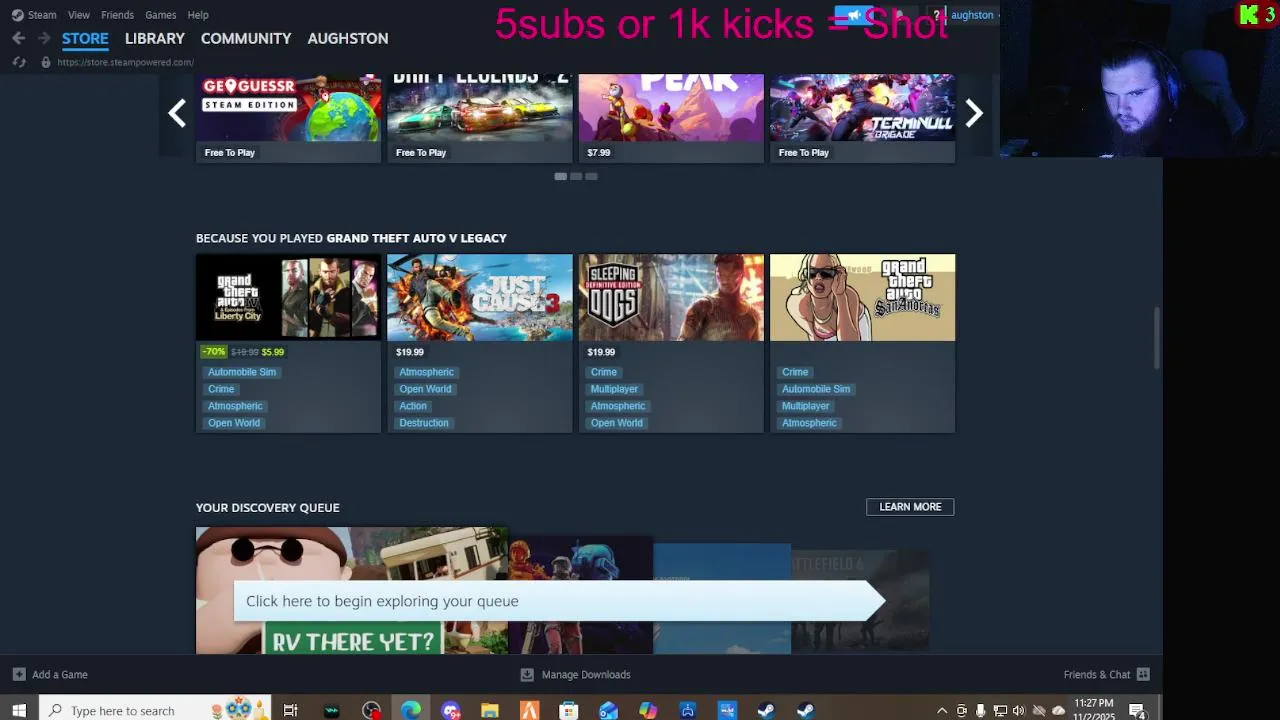The image size is (1280, 720).
Task: Click the Manage Downloads icon
Action: (527, 674)
